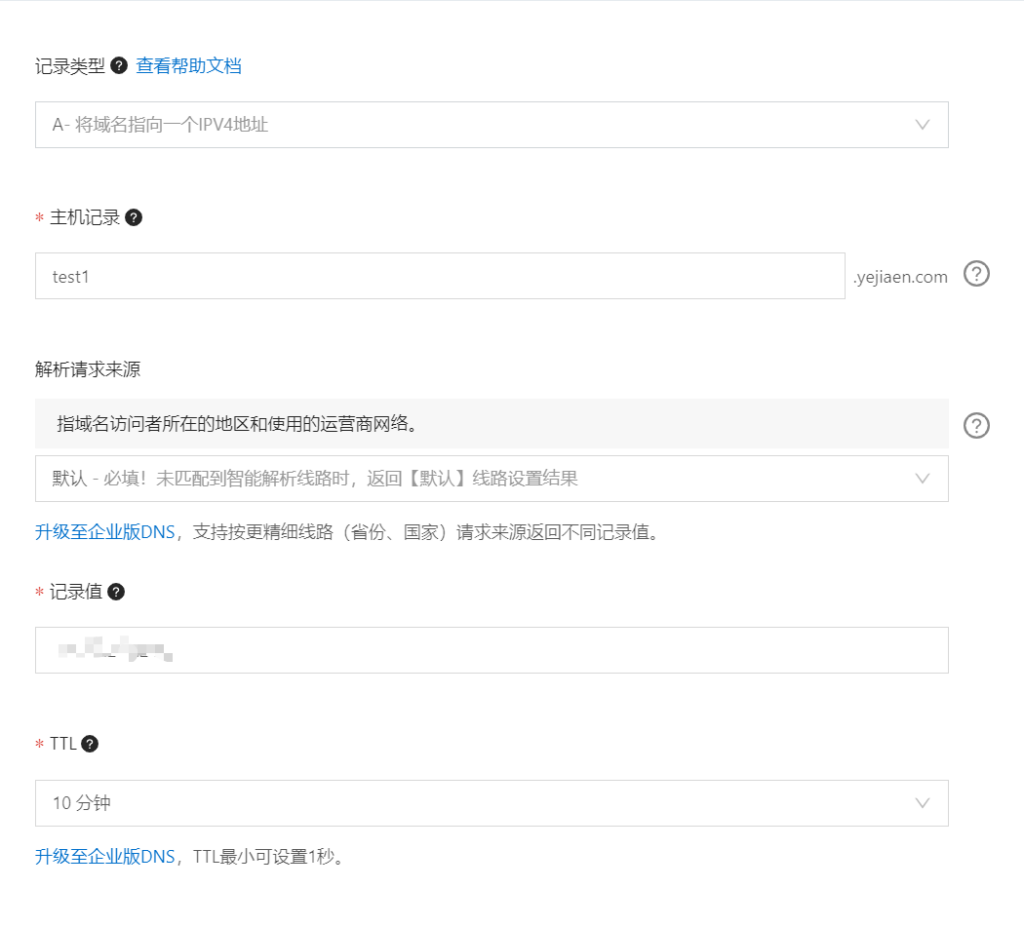Click the help icon beside 主机记录
The height and width of the screenshot is (927, 1024).
tap(134, 217)
